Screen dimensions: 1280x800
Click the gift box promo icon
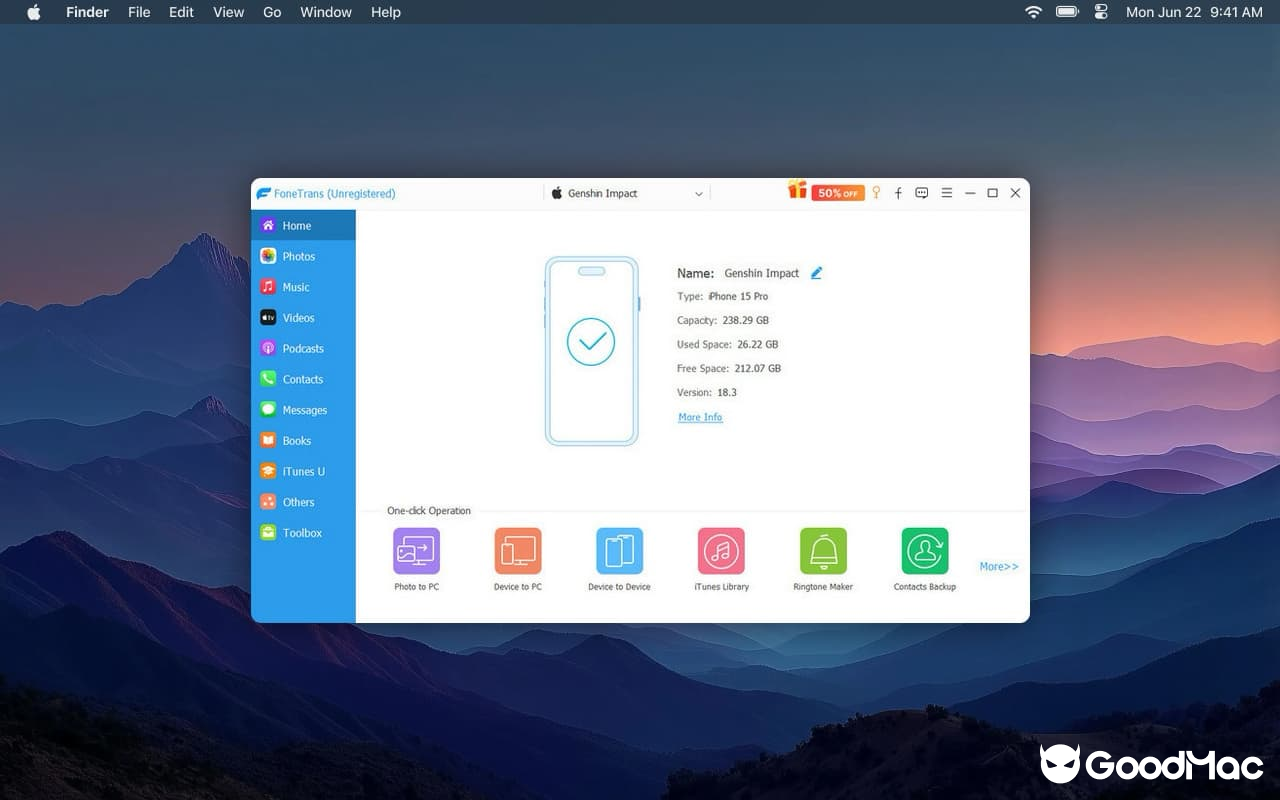coord(797,190)
